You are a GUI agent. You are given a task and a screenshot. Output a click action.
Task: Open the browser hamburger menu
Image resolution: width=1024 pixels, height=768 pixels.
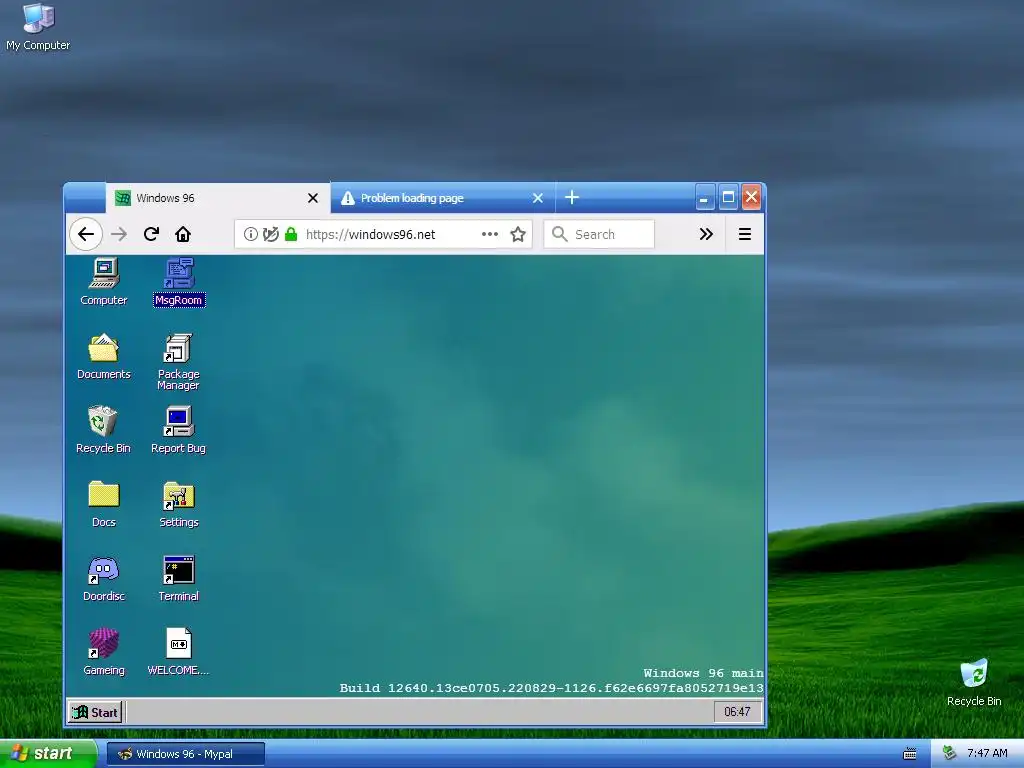pyautogui.click(x=744, y=234)
